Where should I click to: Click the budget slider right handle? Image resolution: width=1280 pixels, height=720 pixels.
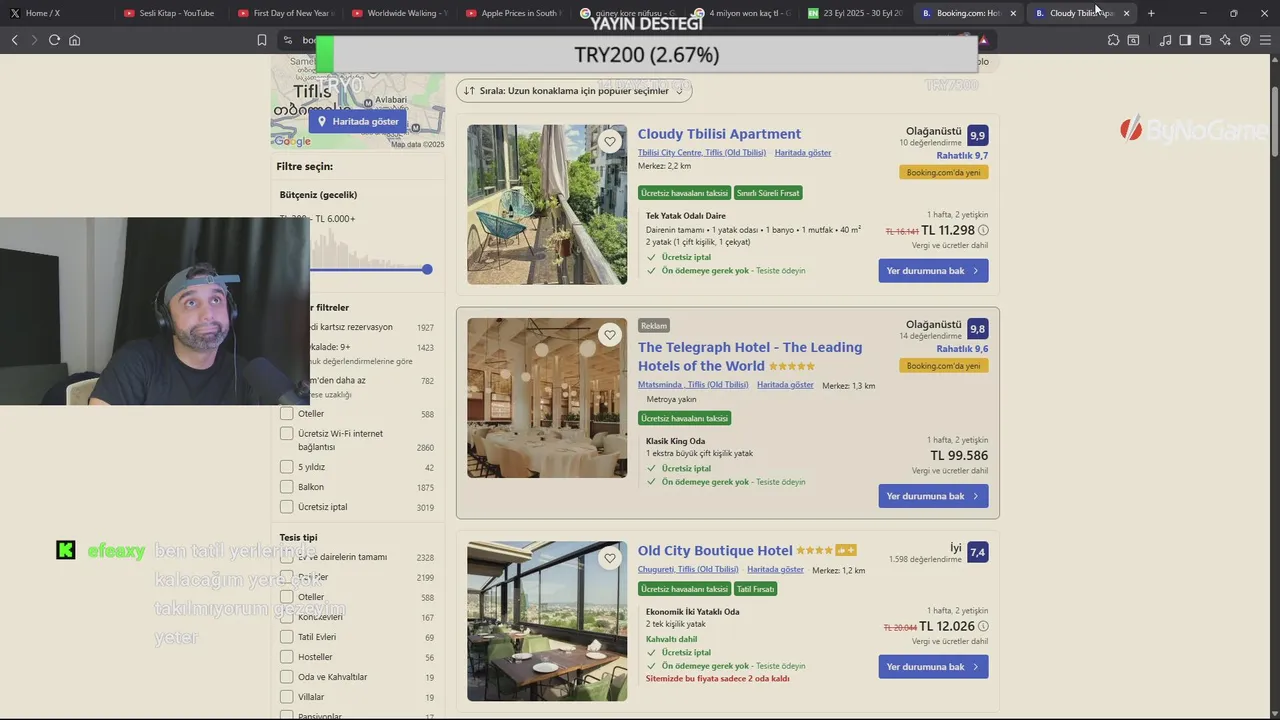pyautogui.click(x=427, y=269)
